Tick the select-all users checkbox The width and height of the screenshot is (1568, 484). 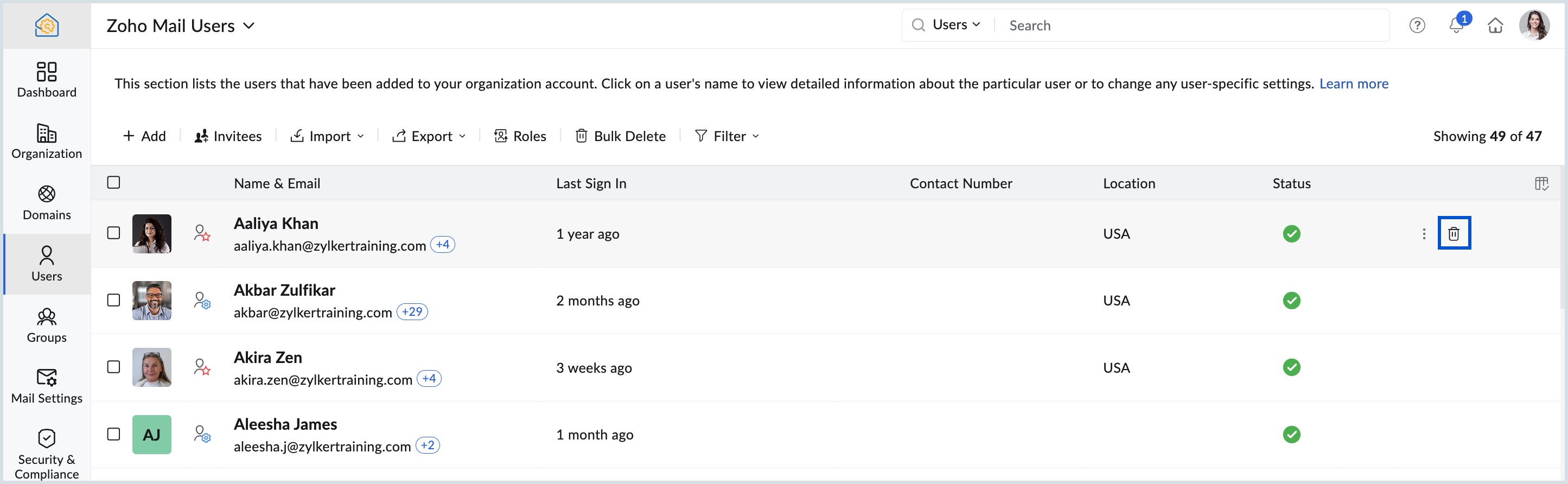coord(114,183)
